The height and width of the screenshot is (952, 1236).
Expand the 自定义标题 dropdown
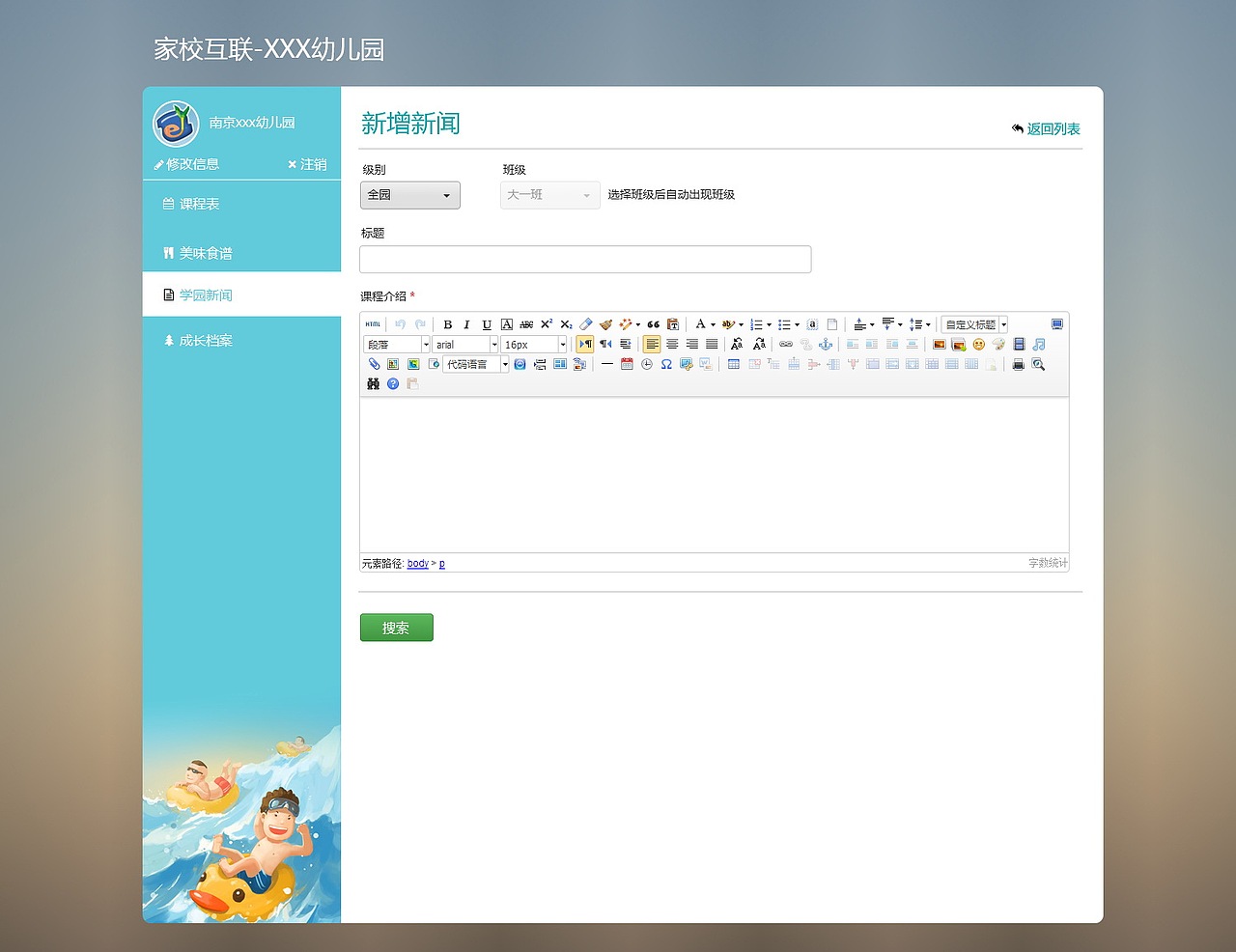pyautogui.click(x=972, y=323)
